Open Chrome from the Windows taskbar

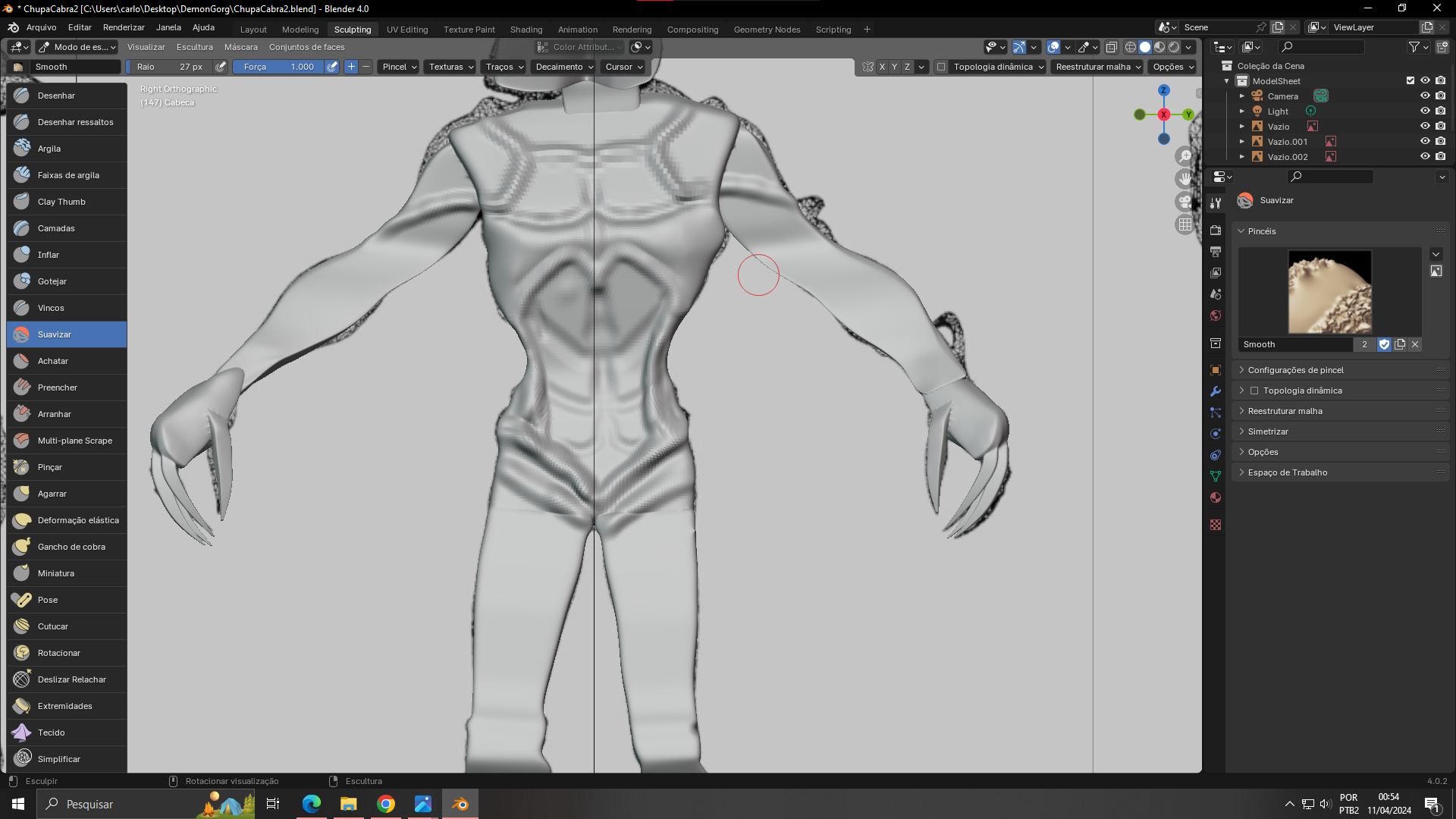[x=386, y=804]
